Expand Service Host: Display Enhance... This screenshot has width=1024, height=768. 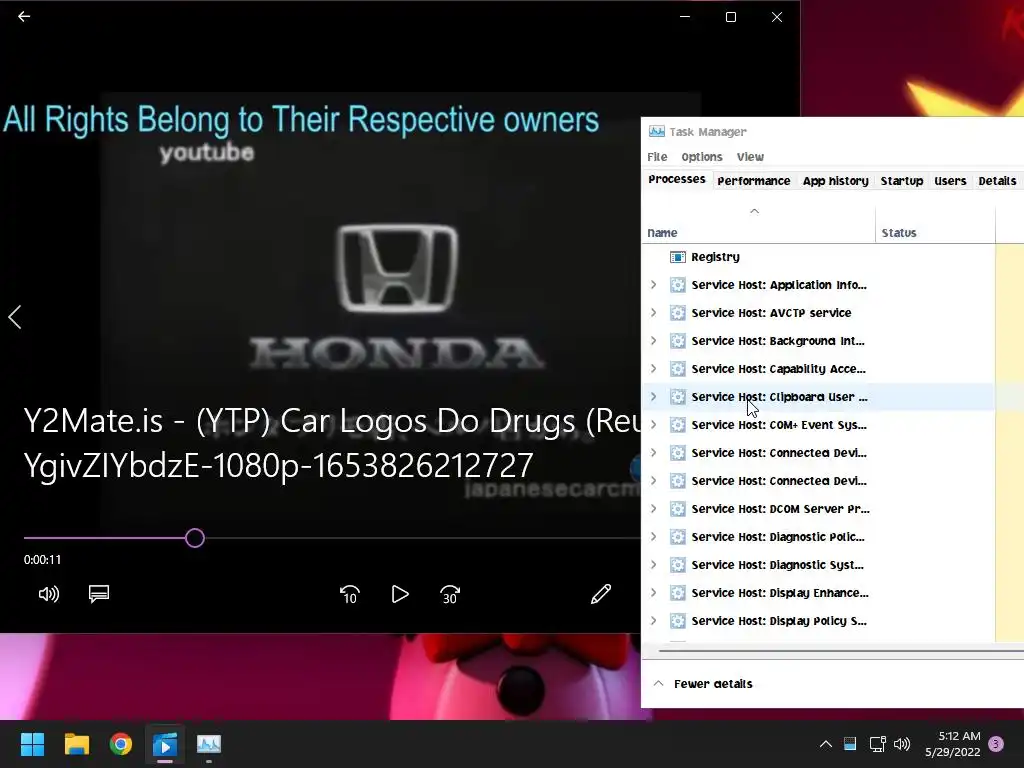[654, 593]
